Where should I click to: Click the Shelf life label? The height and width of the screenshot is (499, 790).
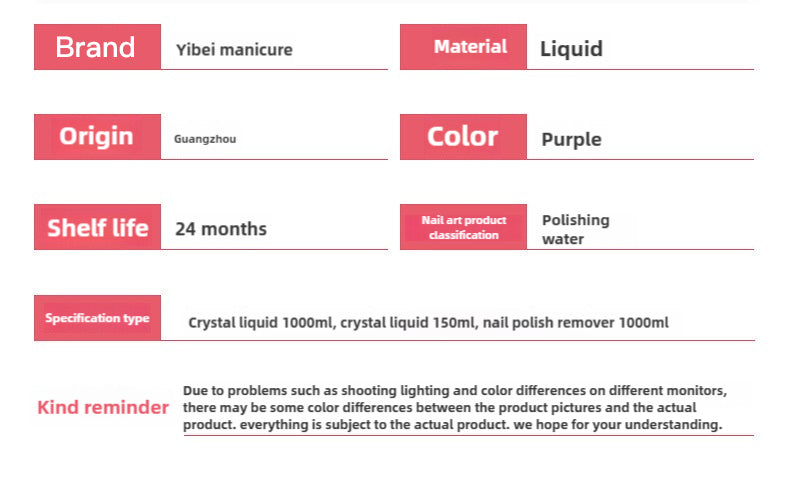coord(97,227)
